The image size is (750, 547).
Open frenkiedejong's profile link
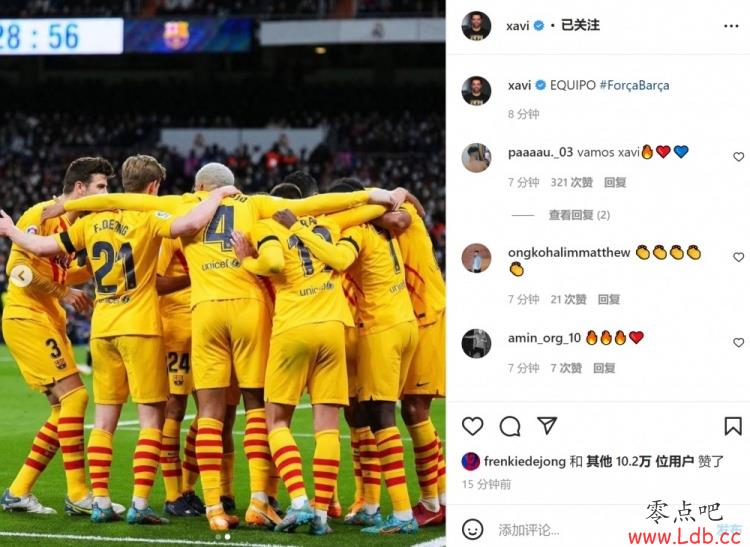[x=525, y=461]
